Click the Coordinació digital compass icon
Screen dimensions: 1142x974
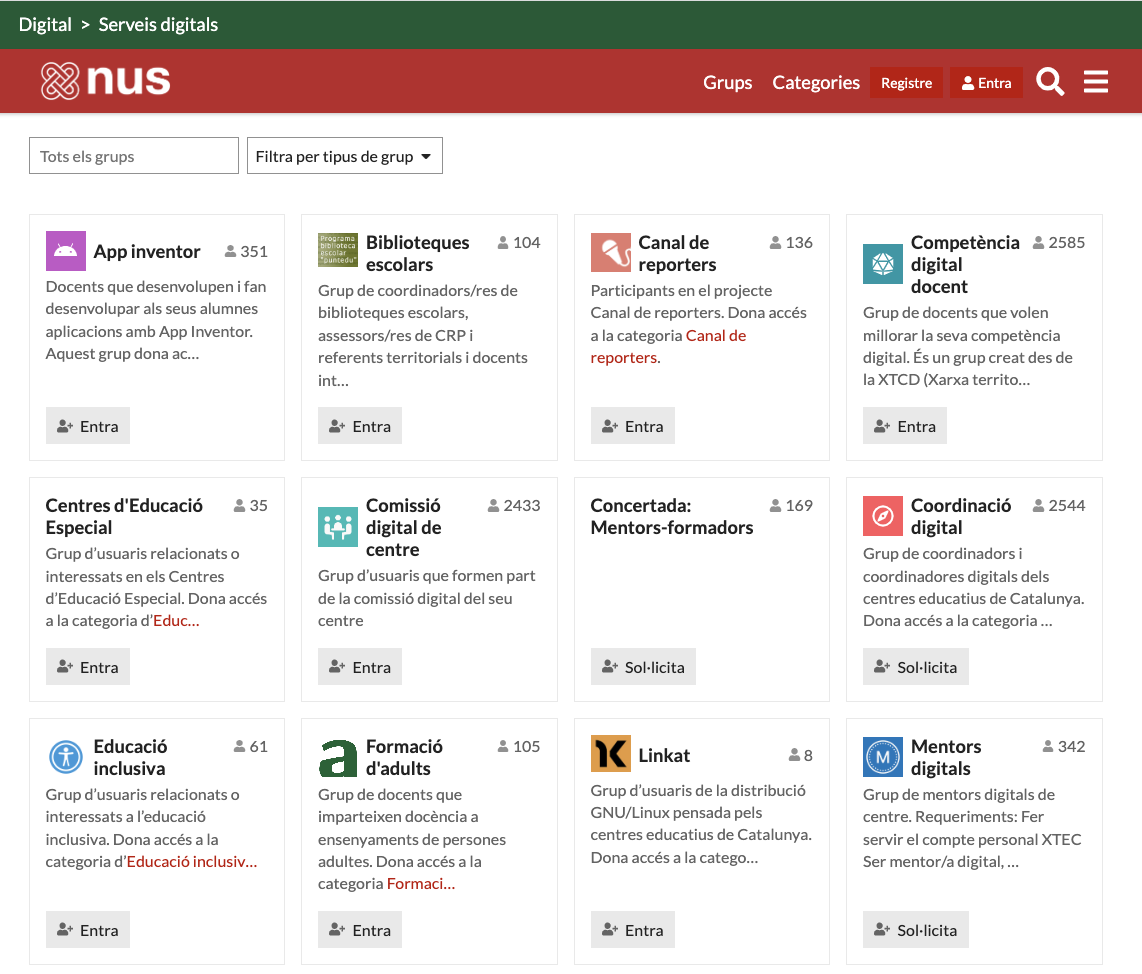click(882, 516)
